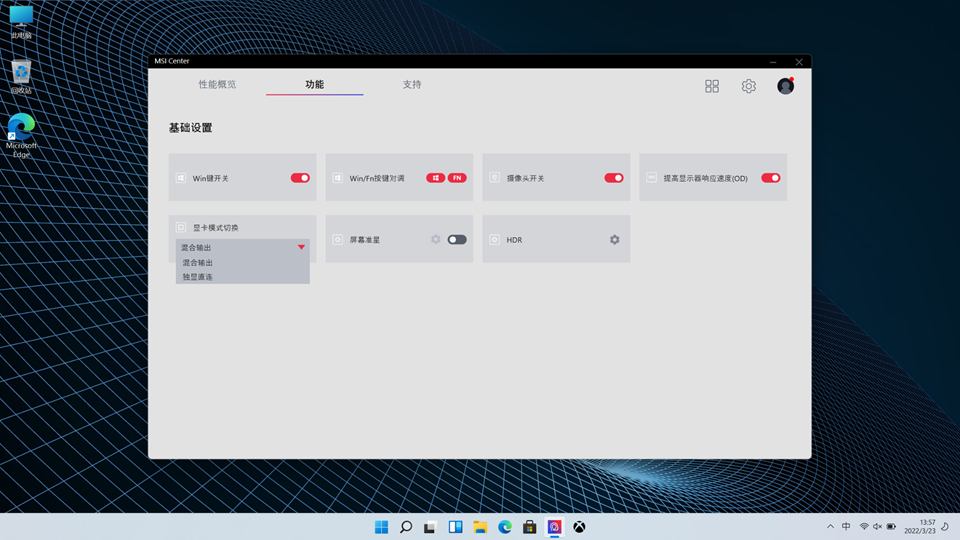The width and height of the screenshot is (960, 540).
Task: Toggle the 摄像头开关 webcam switch
Action: coord(613,178)
